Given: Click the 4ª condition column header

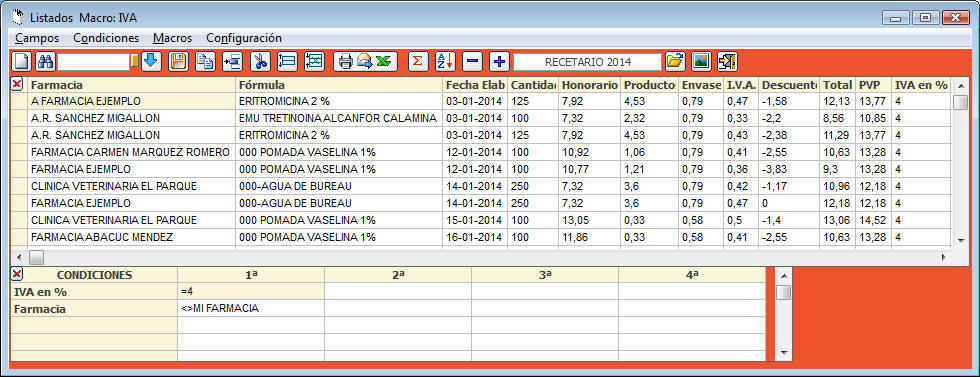Looking at the screenshot, I should [692, 274].
